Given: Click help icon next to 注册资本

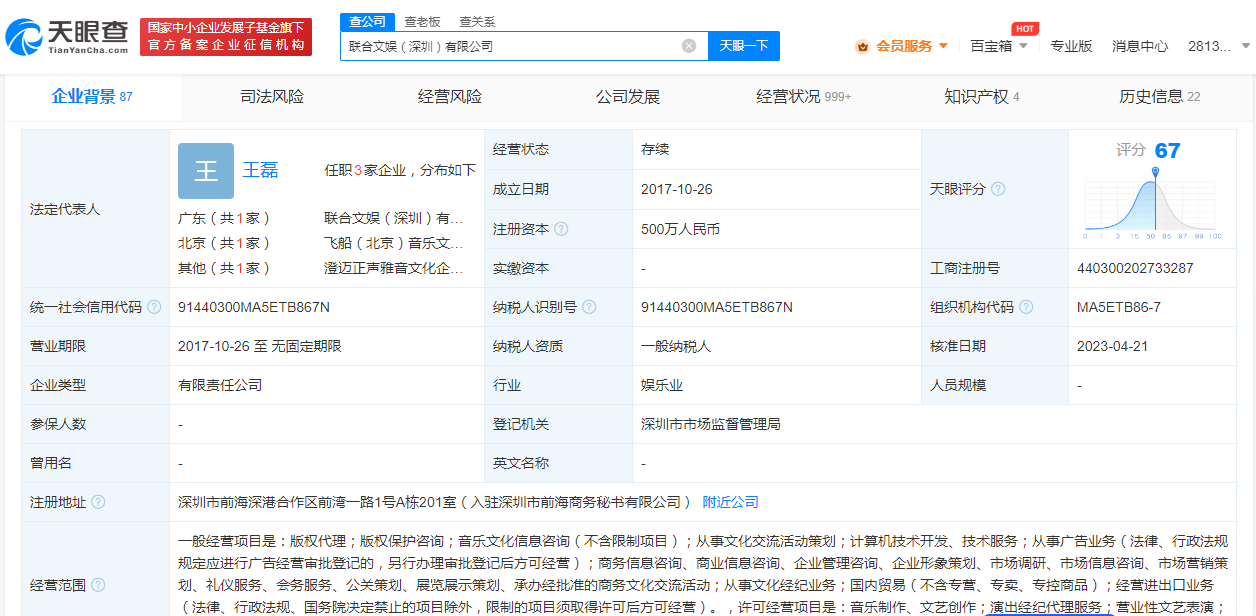Looking at the screenshot, I should [x=561, y=229].
